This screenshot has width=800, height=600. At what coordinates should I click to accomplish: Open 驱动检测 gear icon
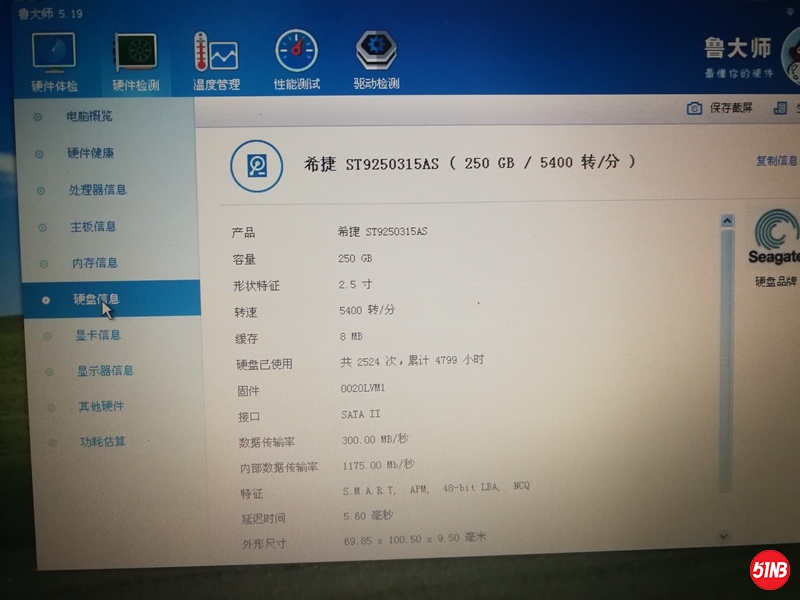(376, 50)
